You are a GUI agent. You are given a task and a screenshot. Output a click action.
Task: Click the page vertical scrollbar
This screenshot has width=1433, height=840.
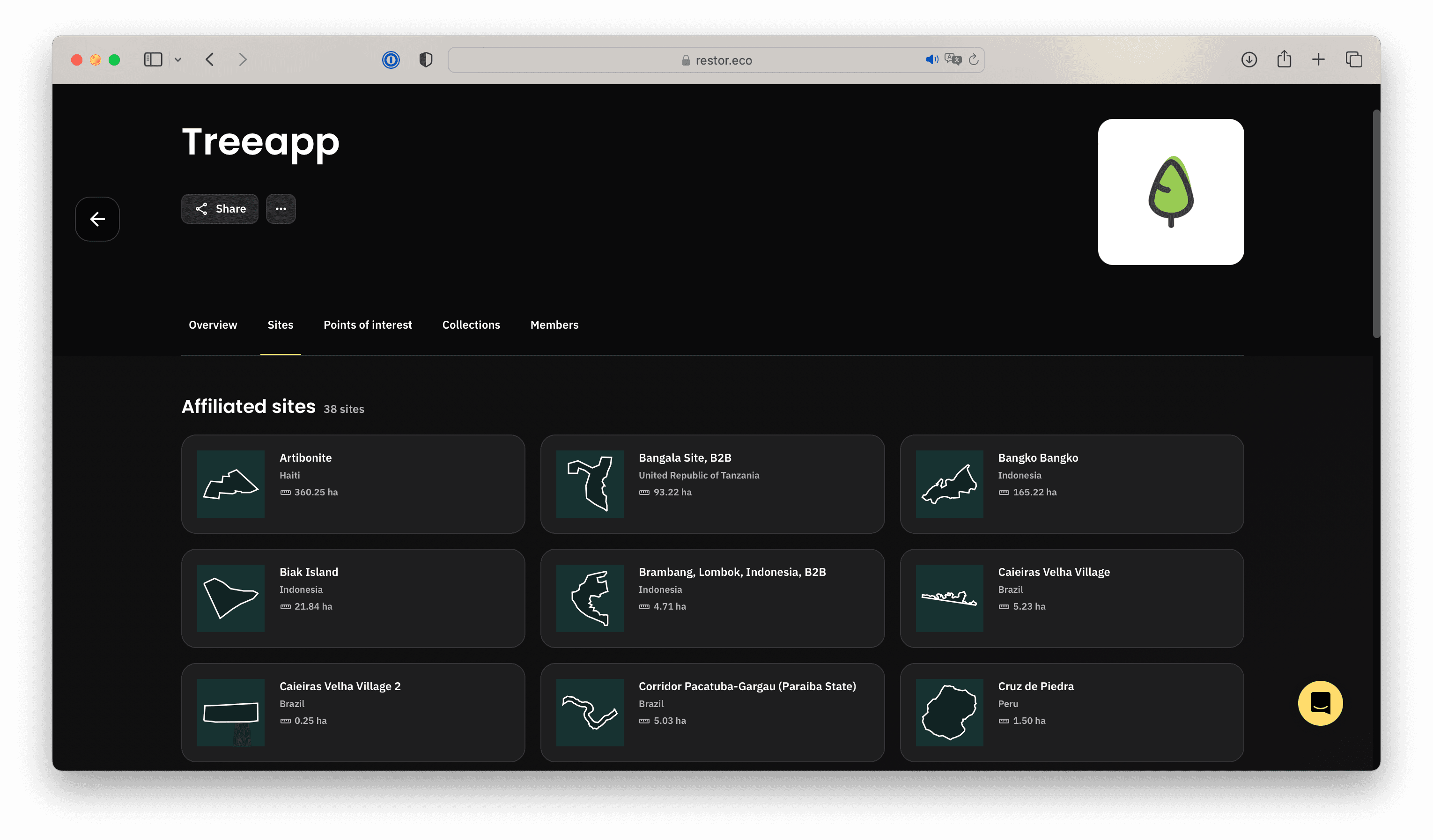pyautogui.click(x=1376, y=224)
